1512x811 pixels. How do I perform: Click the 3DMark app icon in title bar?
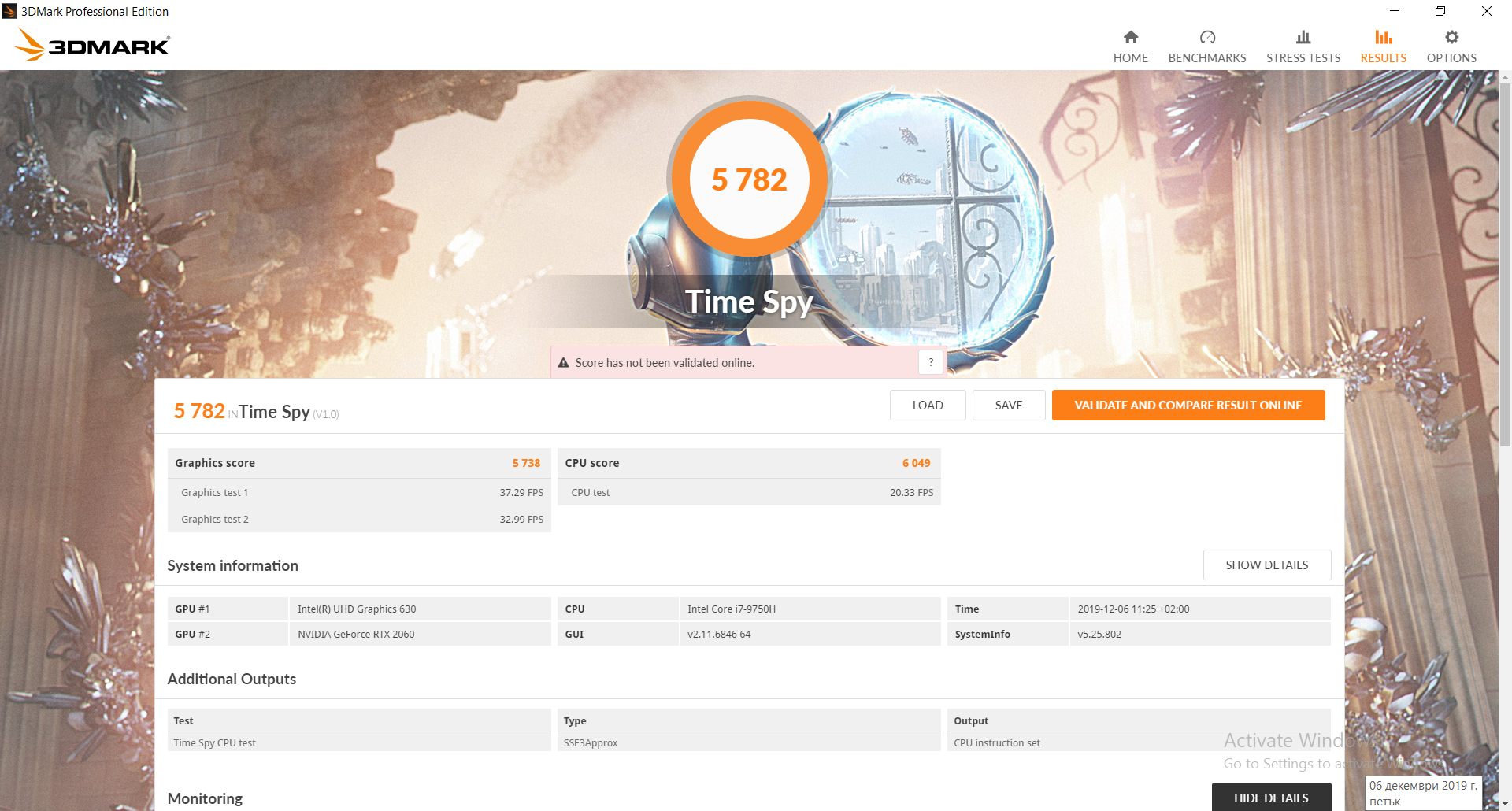pos(9,11)
